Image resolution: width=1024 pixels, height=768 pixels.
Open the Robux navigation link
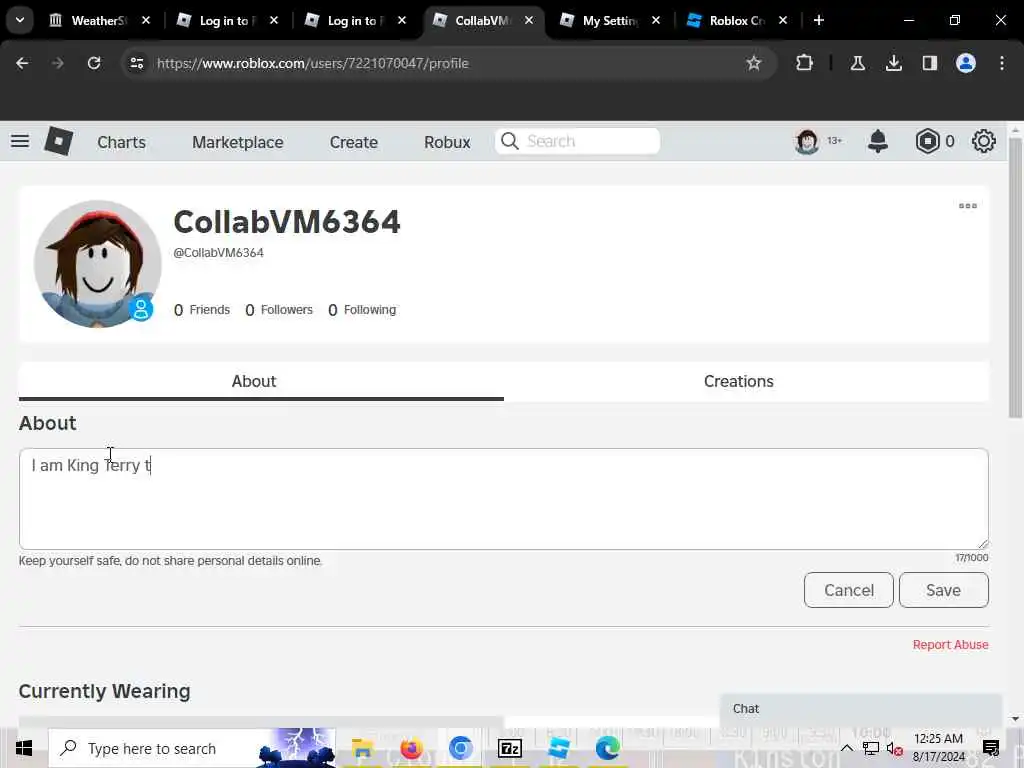[447, 142]
